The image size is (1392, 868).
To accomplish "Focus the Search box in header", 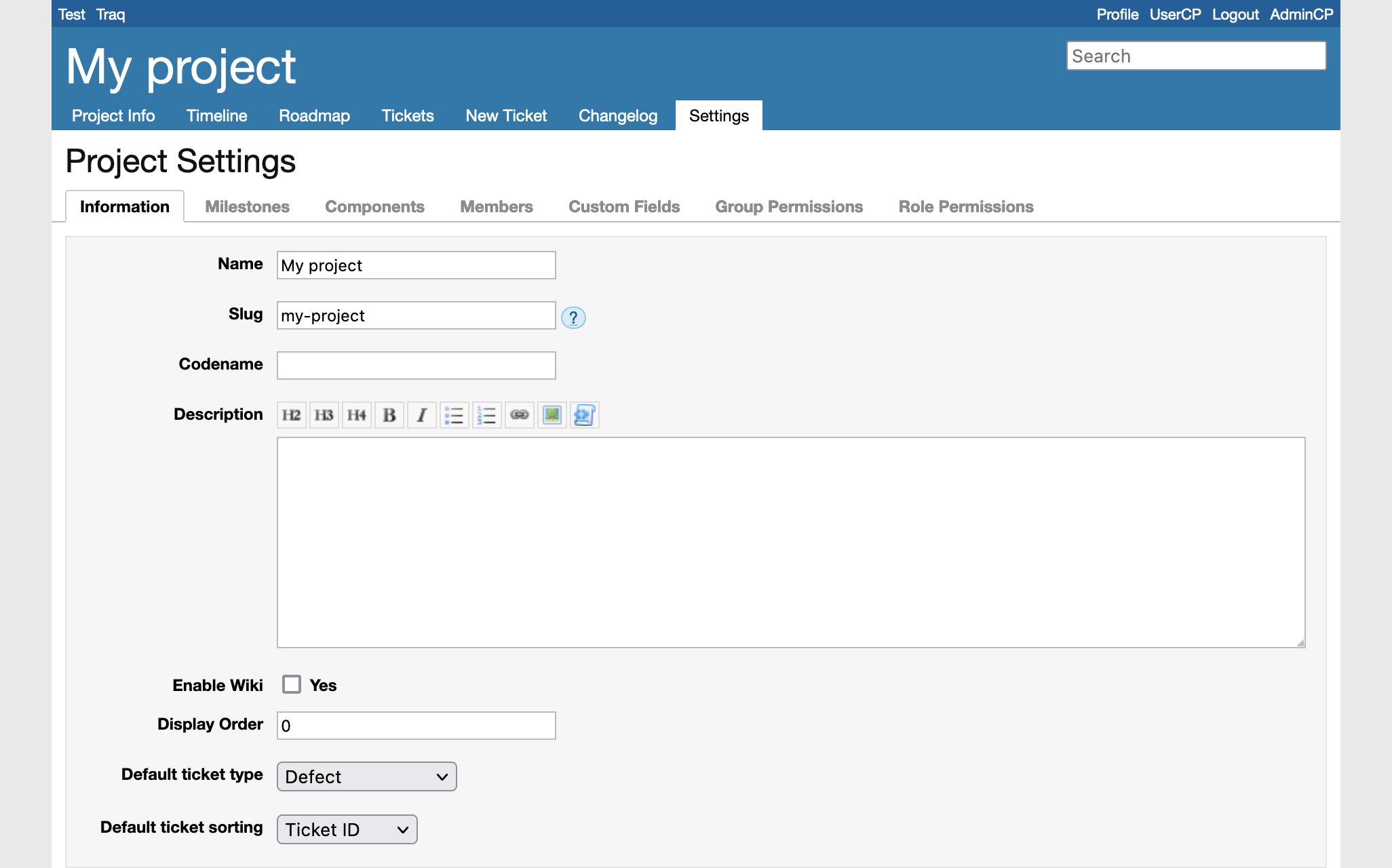I will [1196, 56].
